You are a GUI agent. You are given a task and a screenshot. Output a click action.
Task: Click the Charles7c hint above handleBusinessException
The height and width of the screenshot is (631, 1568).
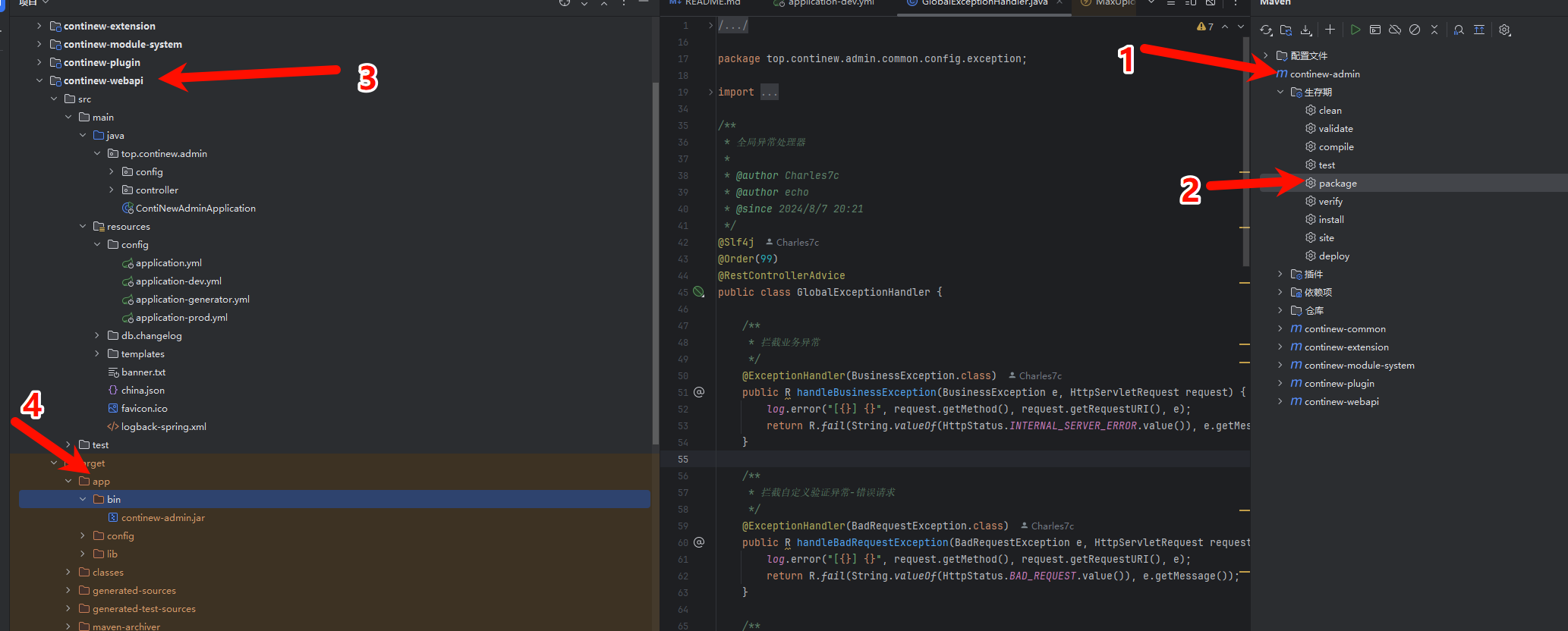click(x=1035, y=376)
